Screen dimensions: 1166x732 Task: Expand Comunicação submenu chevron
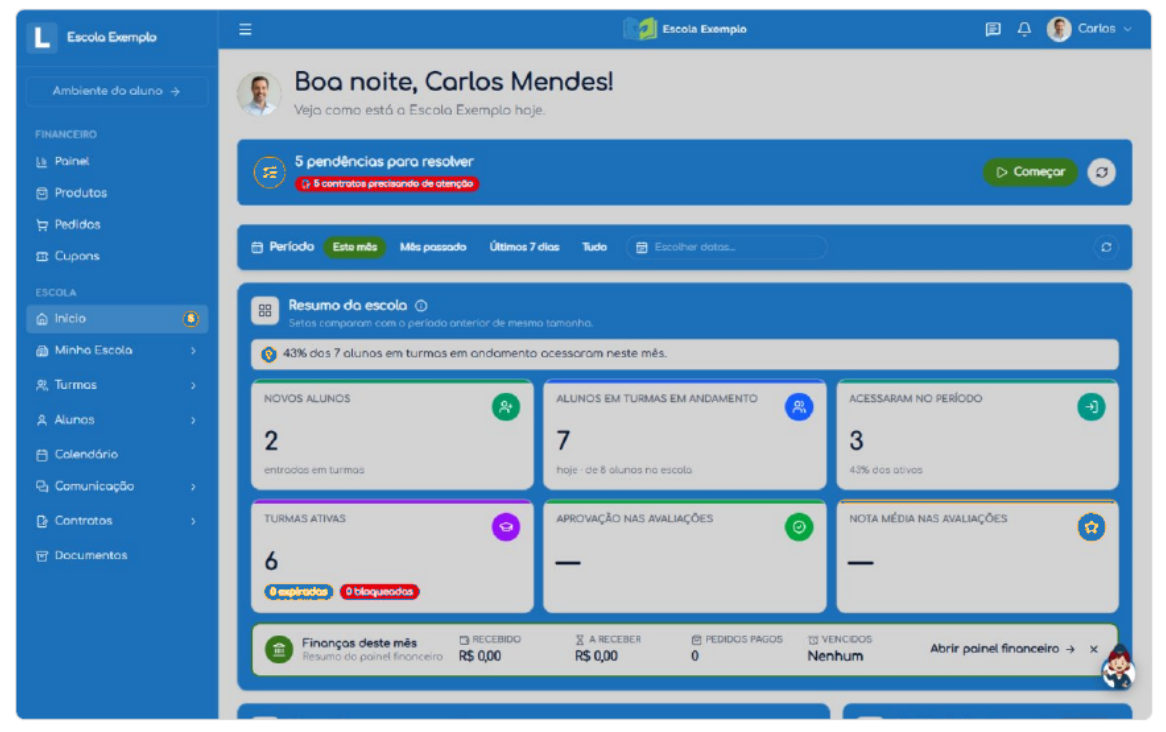tap(193, 487)
